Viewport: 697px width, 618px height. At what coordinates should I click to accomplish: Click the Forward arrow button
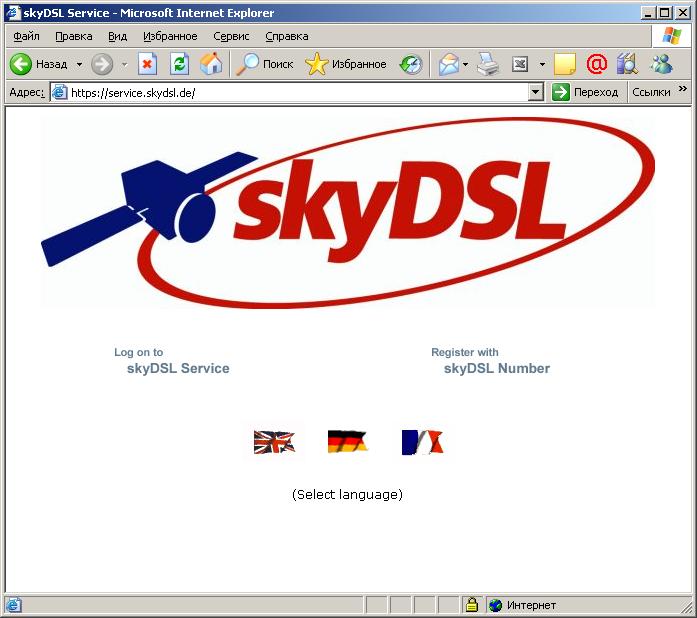(102, 64)
